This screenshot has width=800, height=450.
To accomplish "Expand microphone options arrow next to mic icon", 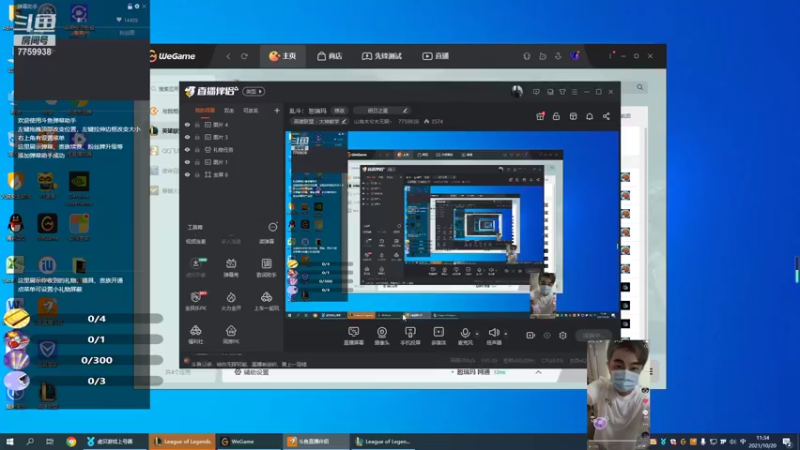I will pyautogui.click(x=477, y=334).
